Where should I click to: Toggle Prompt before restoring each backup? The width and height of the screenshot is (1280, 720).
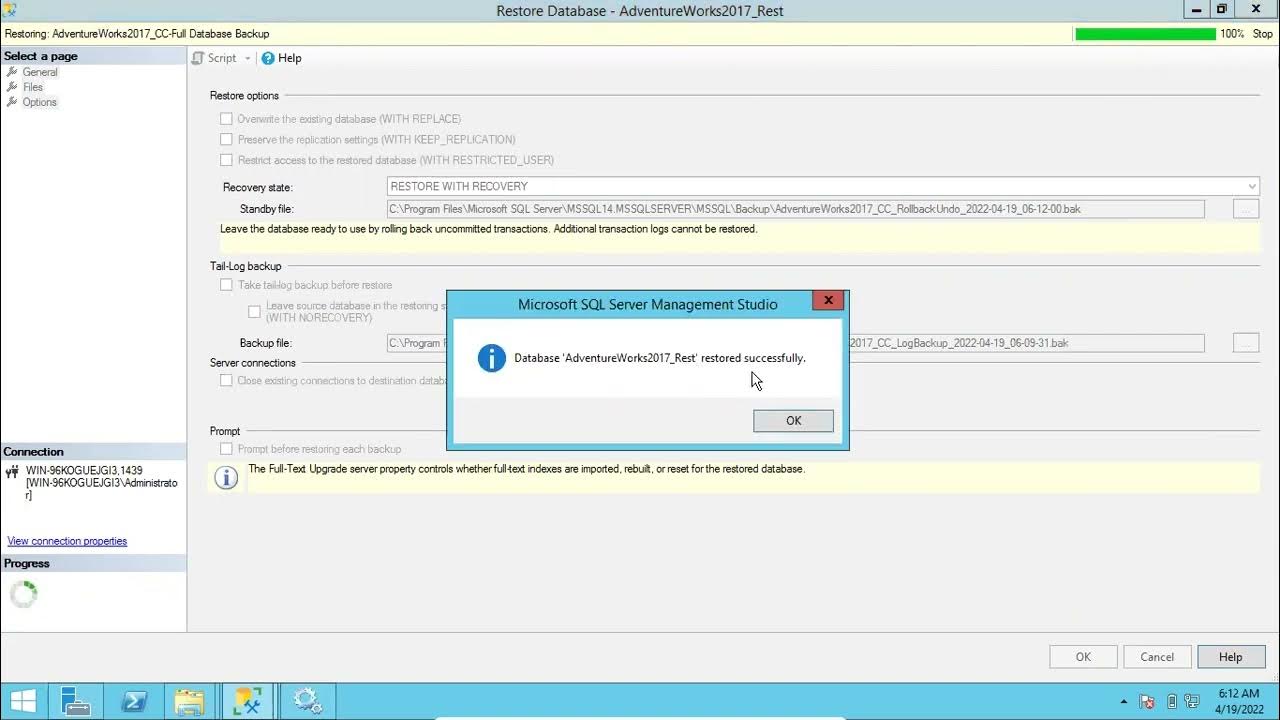pyautogui.click(x=226, y=449)
